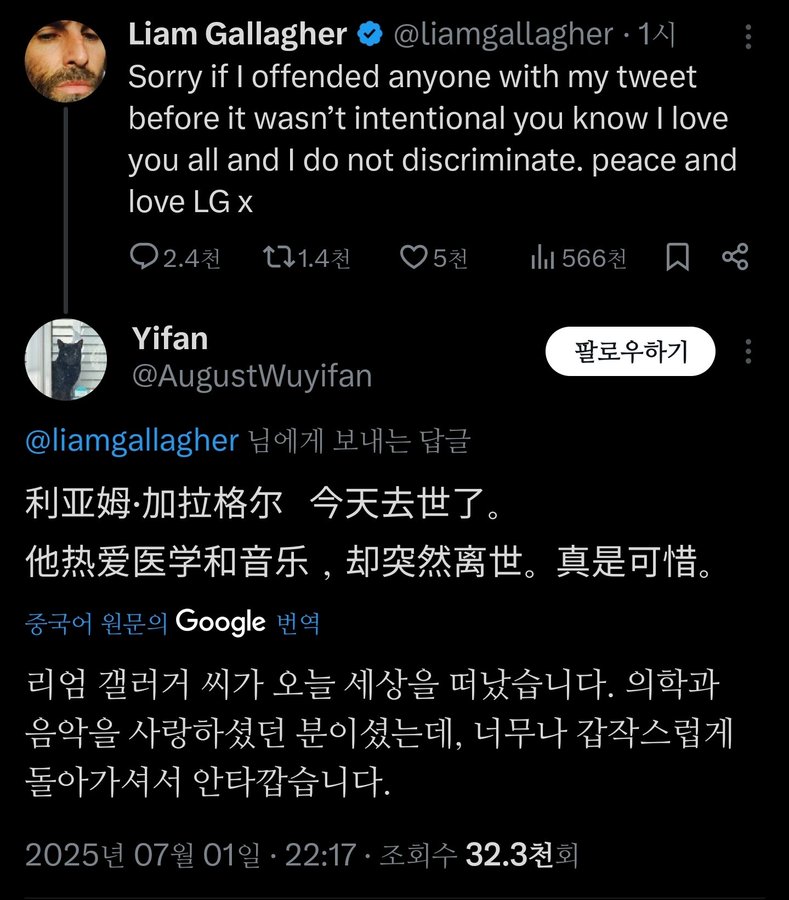Click the @liamgallagher mention link in reply

point(131,441)
